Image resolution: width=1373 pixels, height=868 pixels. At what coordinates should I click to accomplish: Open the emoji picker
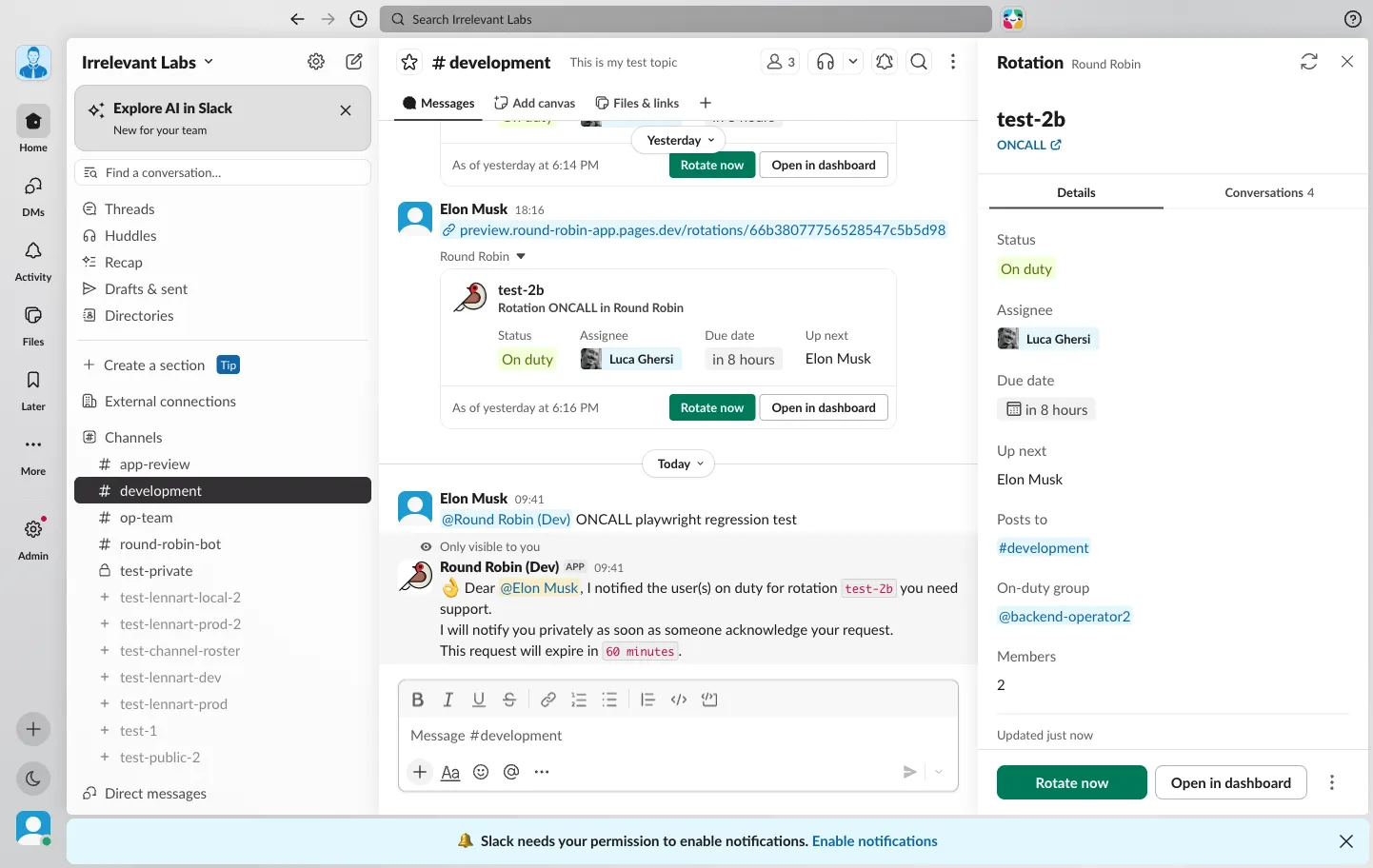click(x=481, y=772)
